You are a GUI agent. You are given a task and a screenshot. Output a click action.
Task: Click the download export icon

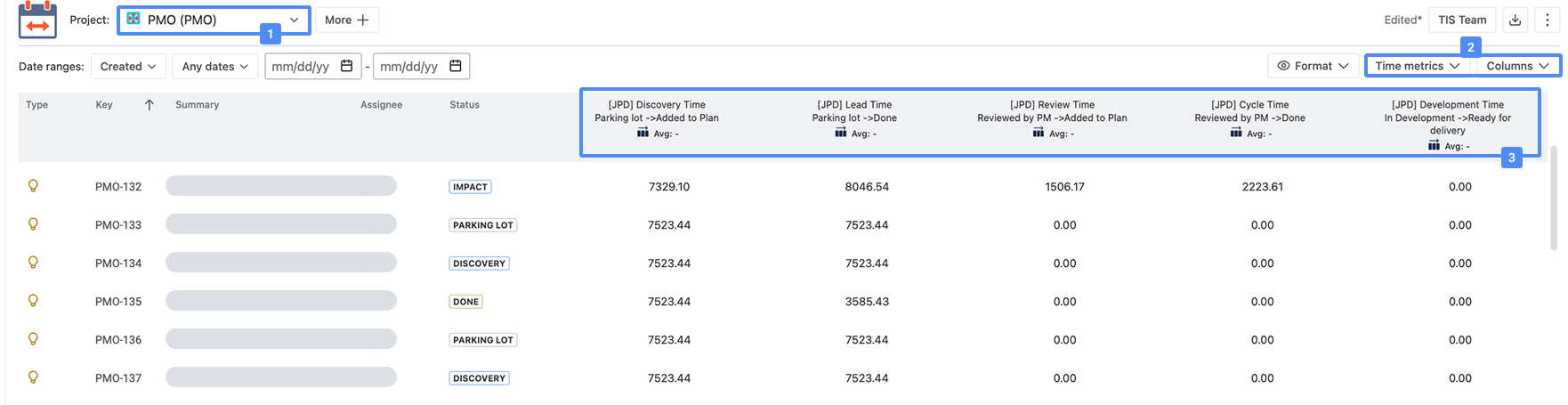tap(1515, 20)
